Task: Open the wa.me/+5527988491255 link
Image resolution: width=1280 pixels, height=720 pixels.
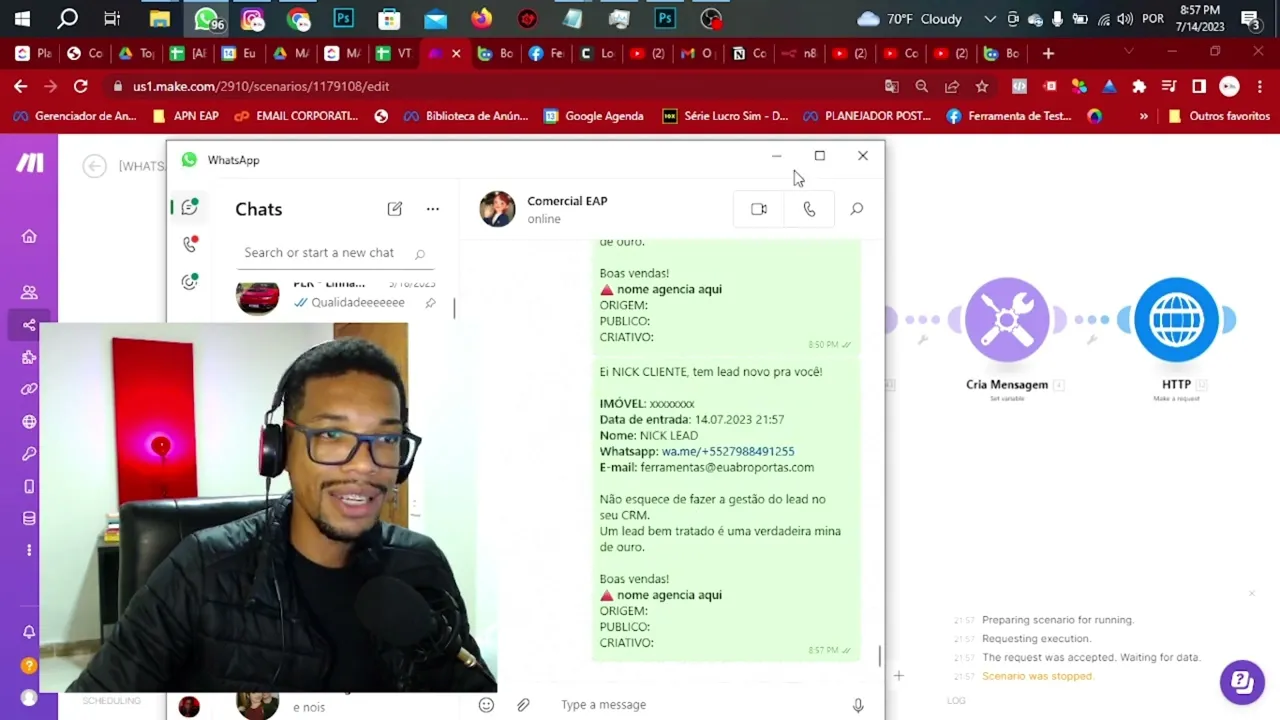Action: click(x=728, y=451)
